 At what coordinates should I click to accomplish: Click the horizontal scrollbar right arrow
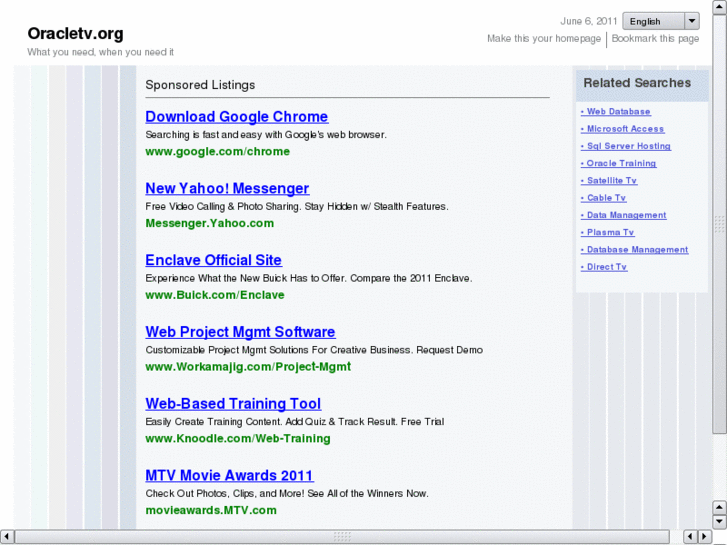pyautogui.click(x=704, y=537)
